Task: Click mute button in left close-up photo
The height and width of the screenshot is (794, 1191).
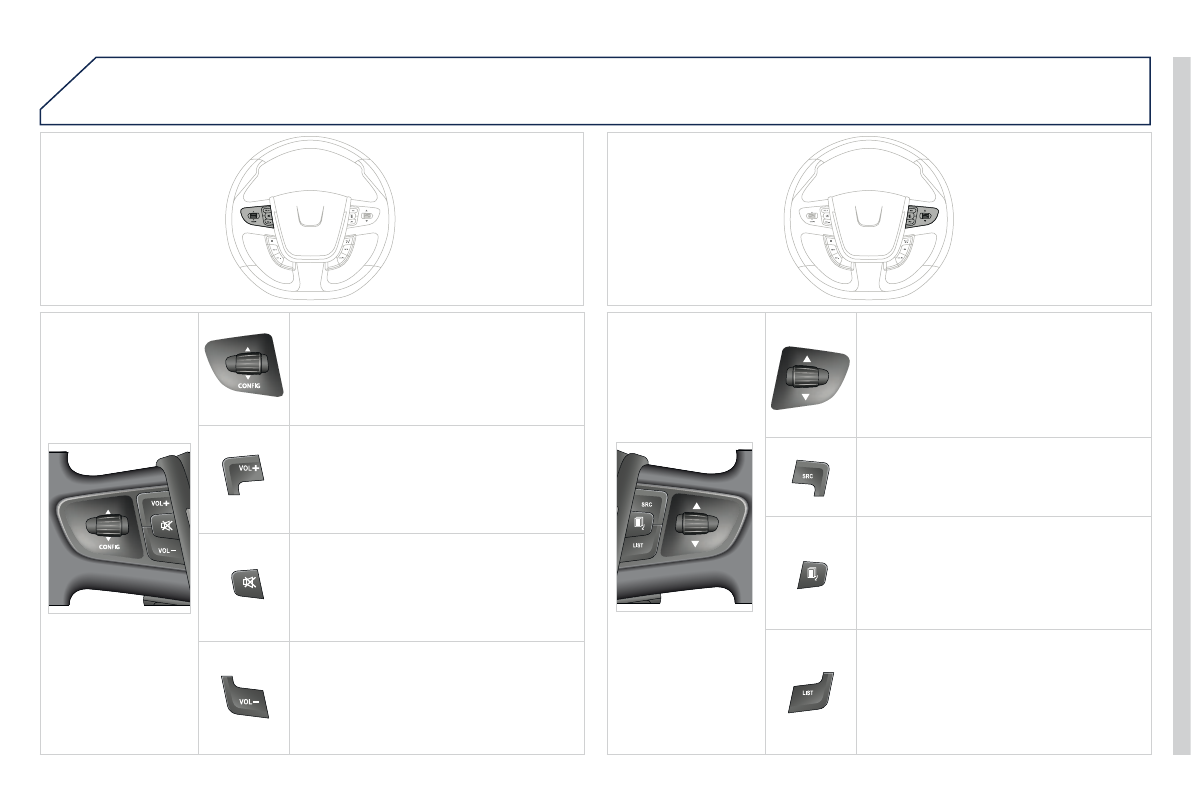Action: 166,525
